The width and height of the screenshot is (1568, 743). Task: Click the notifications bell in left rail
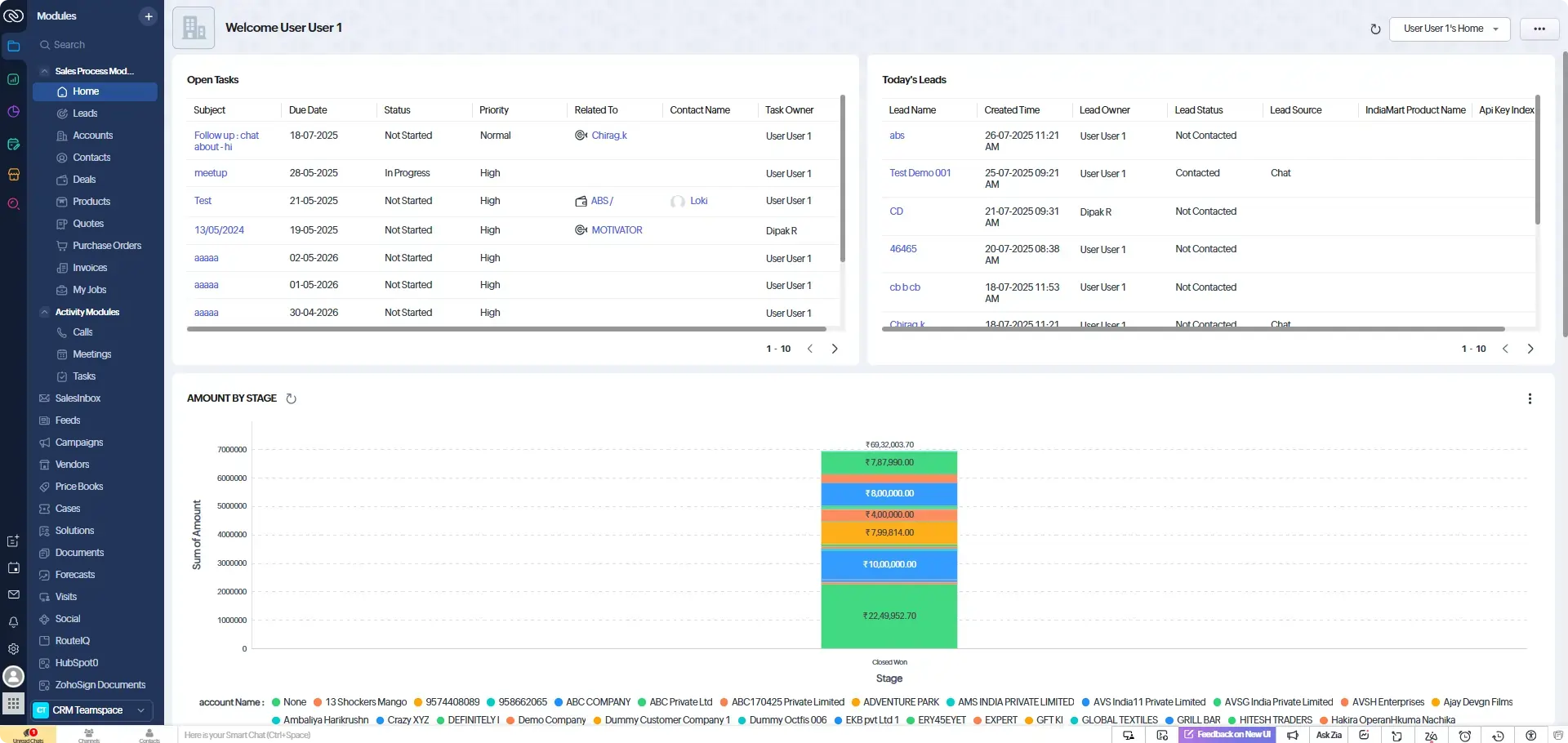coord(13,621)
